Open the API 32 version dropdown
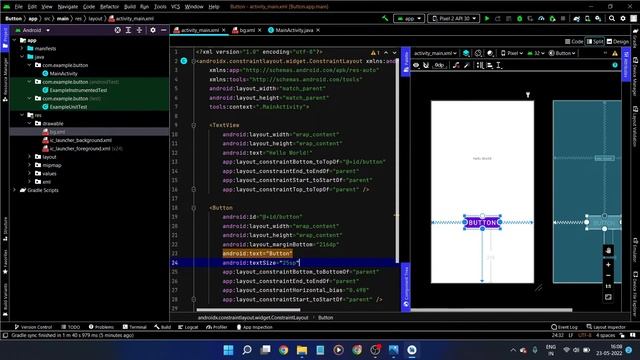 point(536,53)
